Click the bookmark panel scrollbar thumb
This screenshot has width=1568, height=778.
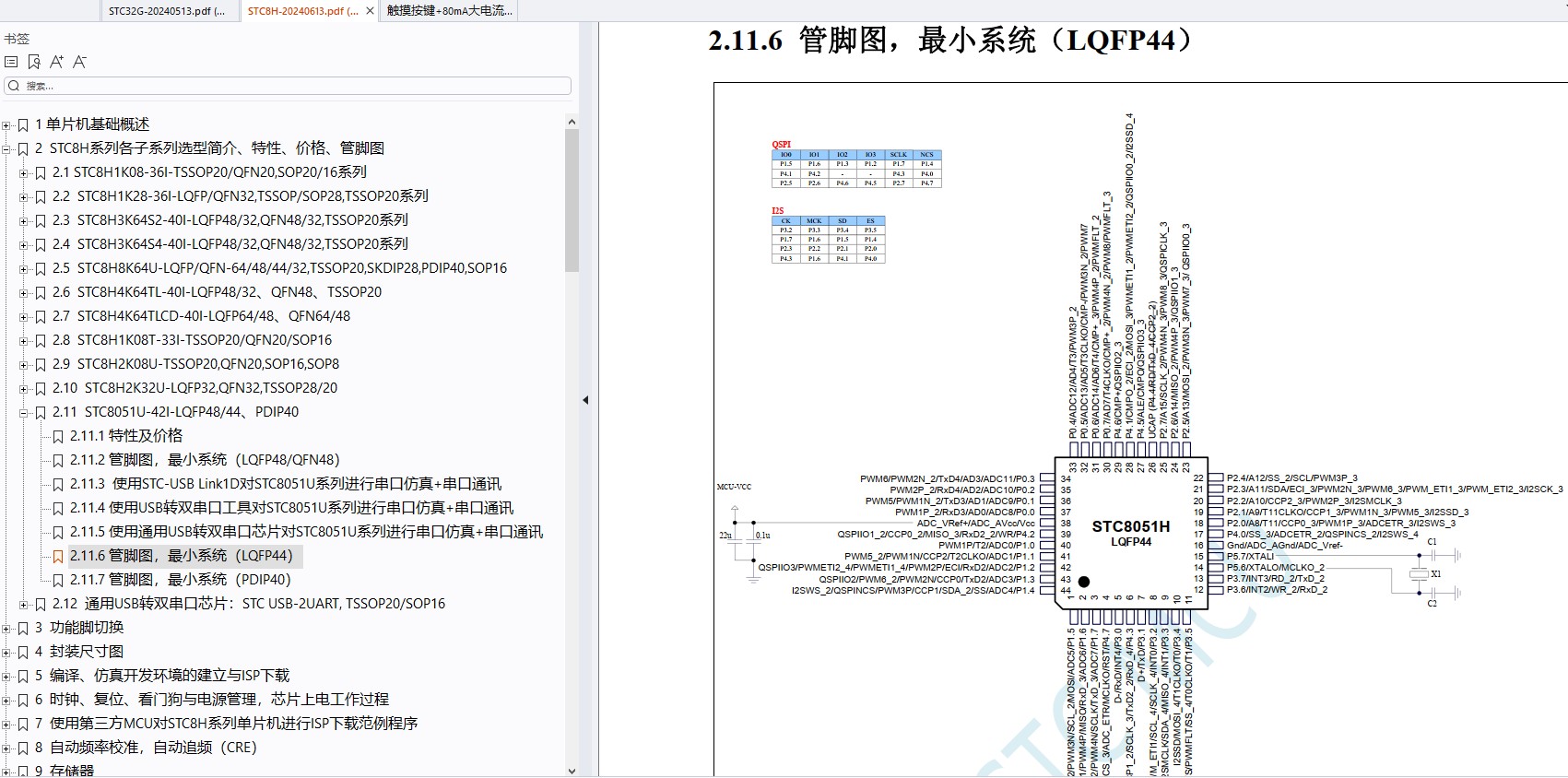click(x=572, y=201)
